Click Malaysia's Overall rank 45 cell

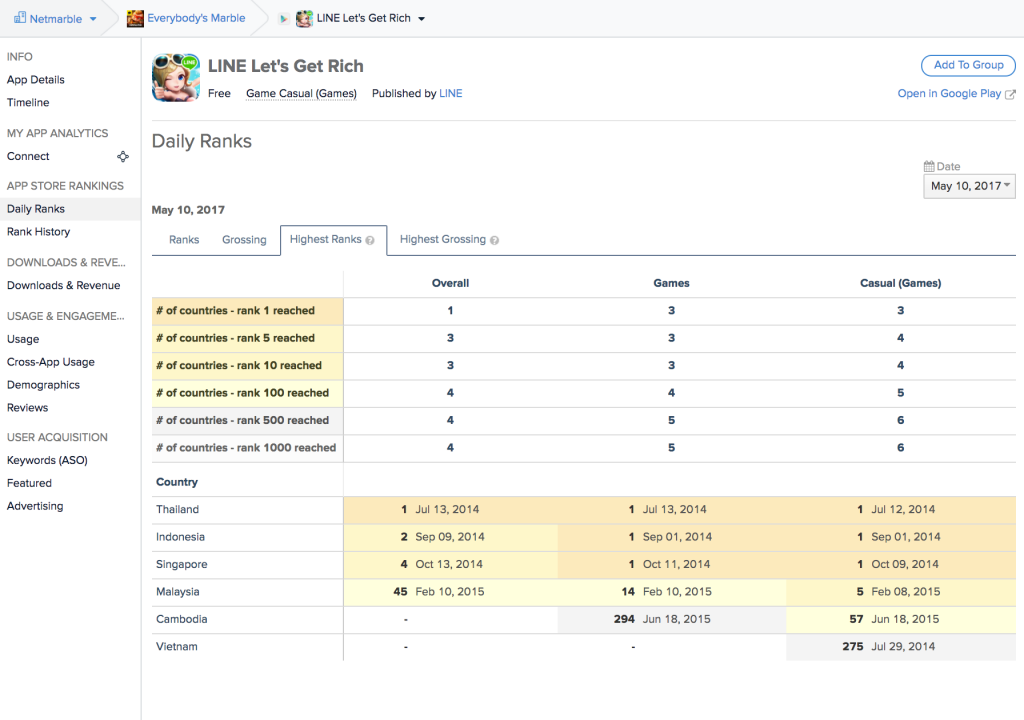click(451, 592)
